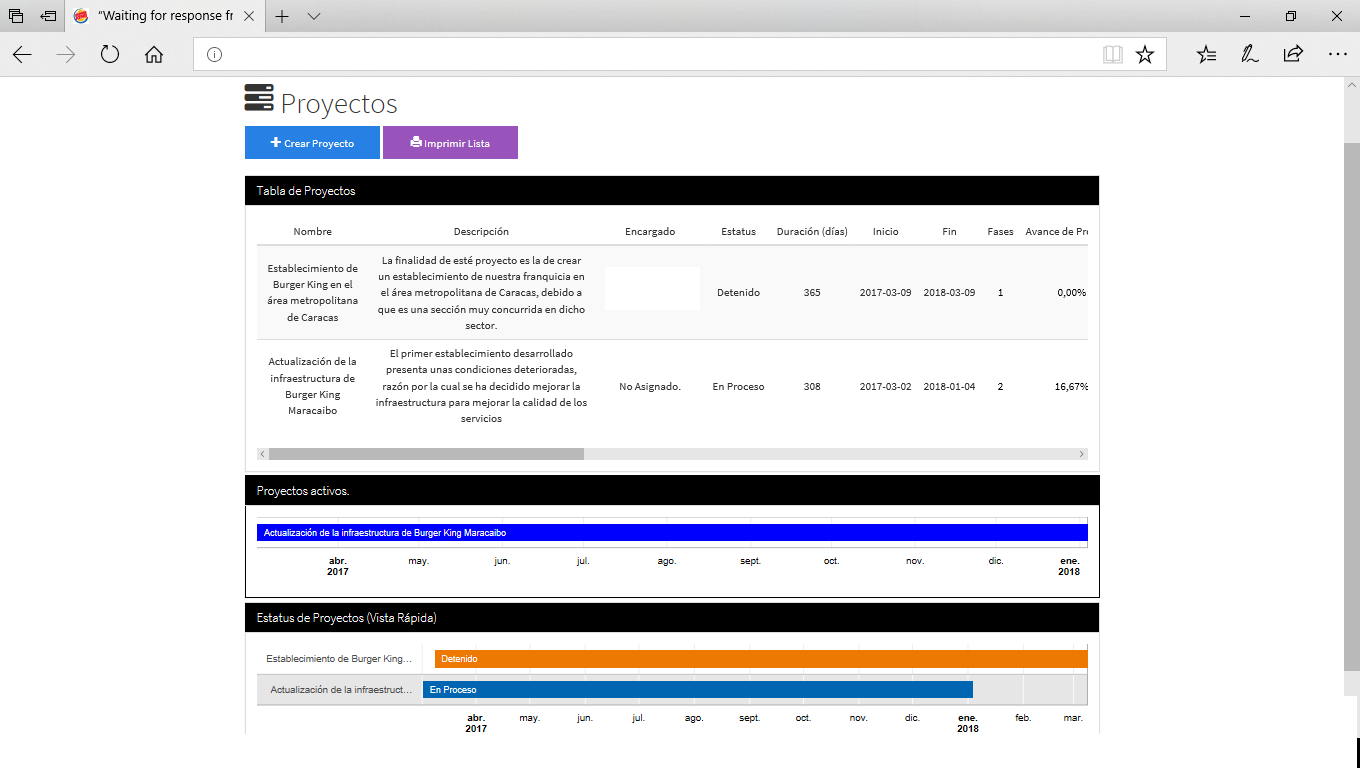This screenshot has width=1360, height=768.
Task: Click the Estatus column header
Action: coord(739,232)
